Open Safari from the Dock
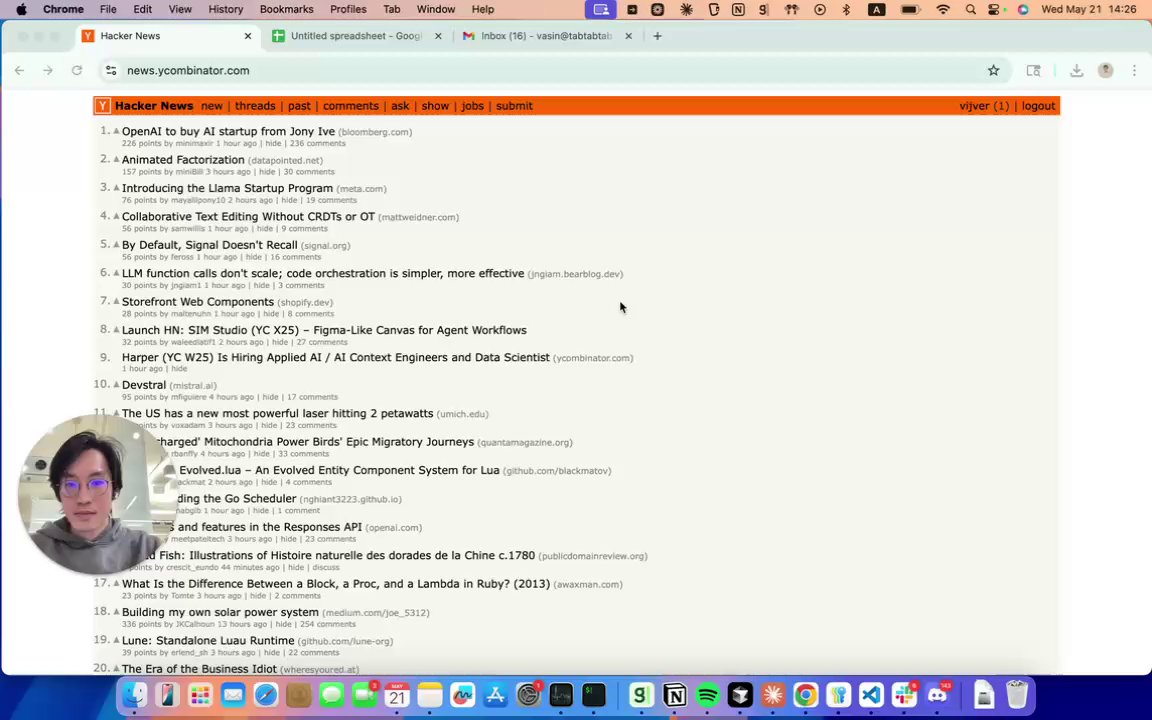 click(266, 694)
